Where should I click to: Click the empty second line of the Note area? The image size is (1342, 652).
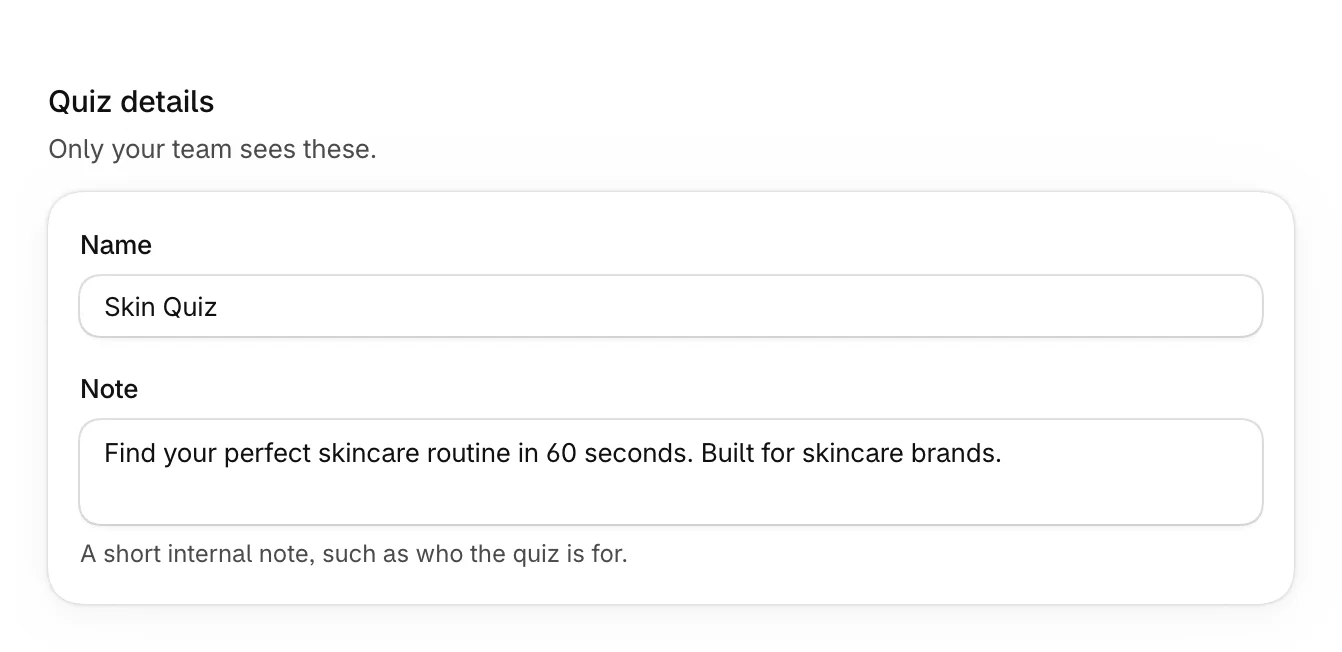(x=671, y=497)
